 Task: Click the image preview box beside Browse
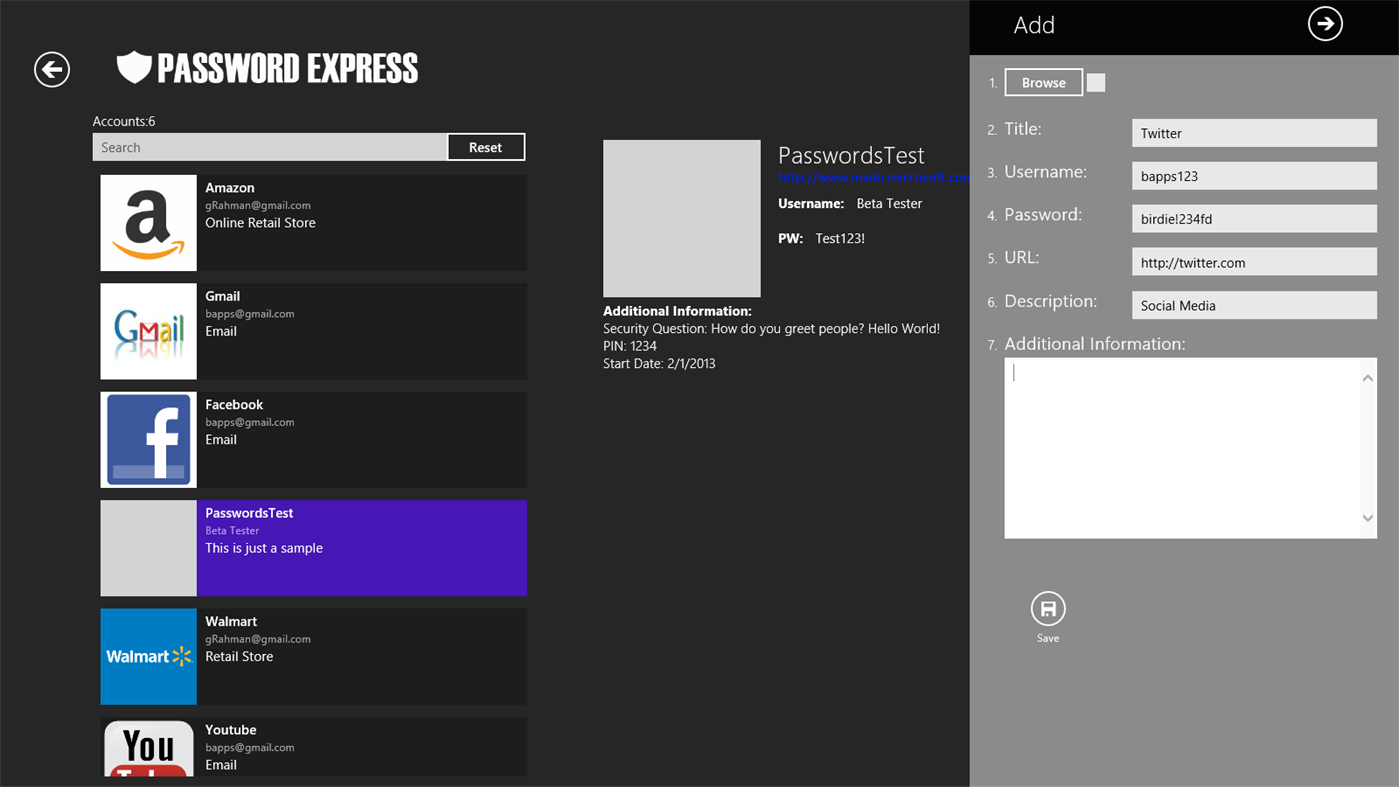pyautogui.click(x=1096, y=83)
